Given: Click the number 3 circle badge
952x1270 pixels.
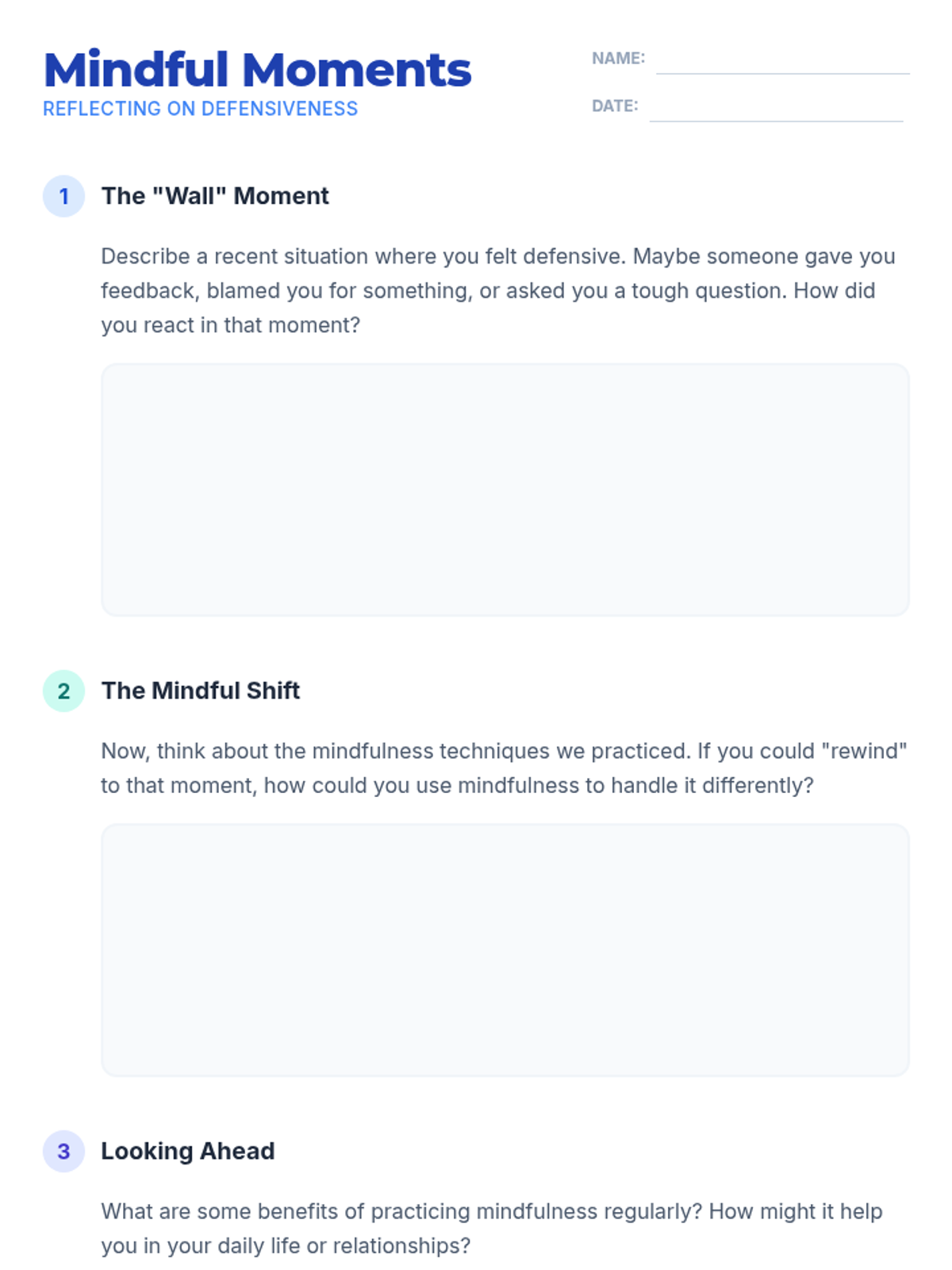Looking at the screenshot, I should (x=63, y=1151).
